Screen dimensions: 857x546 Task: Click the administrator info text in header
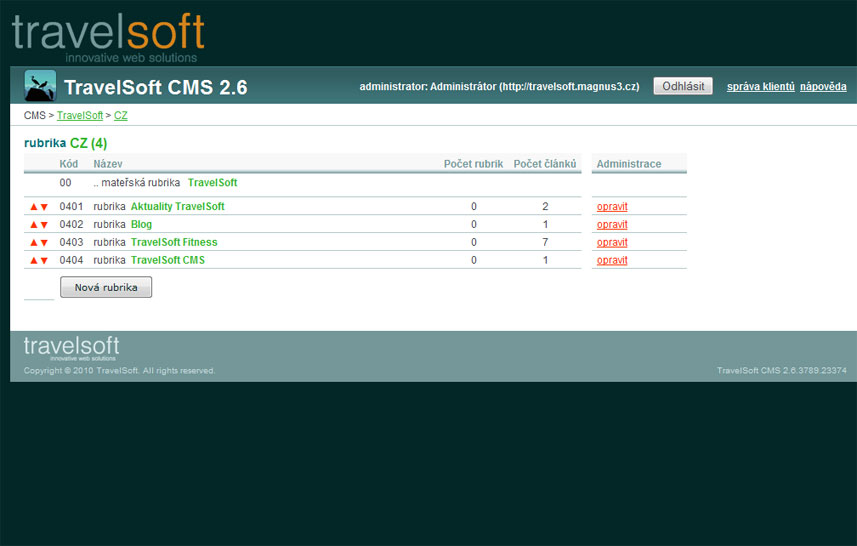coord(500,86)
